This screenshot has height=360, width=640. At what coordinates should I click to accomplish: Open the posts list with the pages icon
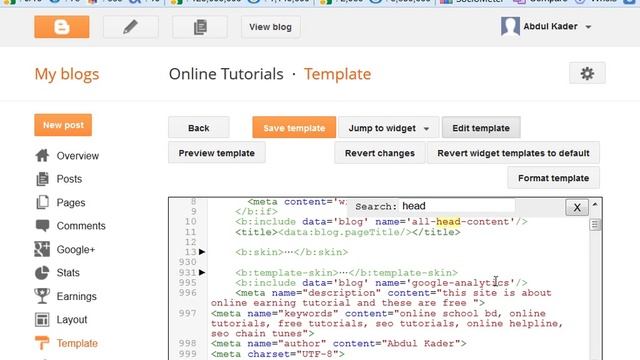tap(200, 27)
